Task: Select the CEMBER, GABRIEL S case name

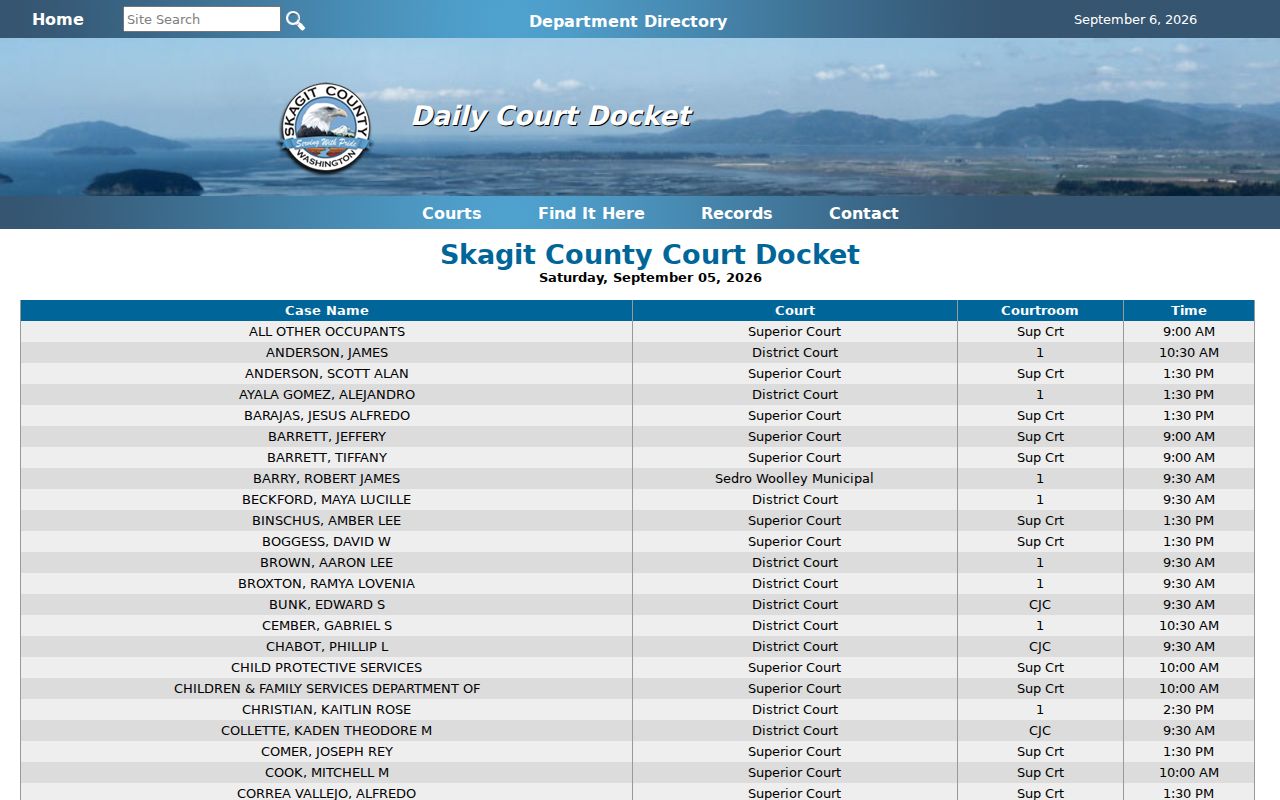Action: 327,625
